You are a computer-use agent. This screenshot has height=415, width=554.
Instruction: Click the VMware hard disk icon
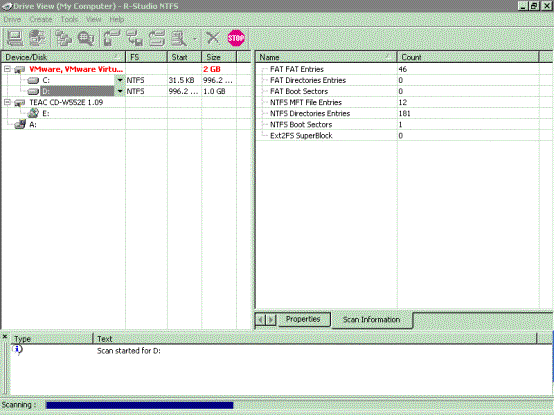tap(19, 69)
